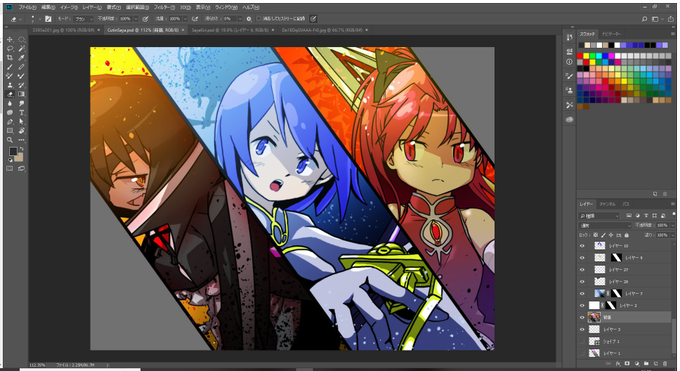Screen dimensions: 680x371
Task: Open the フィルター menu
Action: (x=165, y=7)
